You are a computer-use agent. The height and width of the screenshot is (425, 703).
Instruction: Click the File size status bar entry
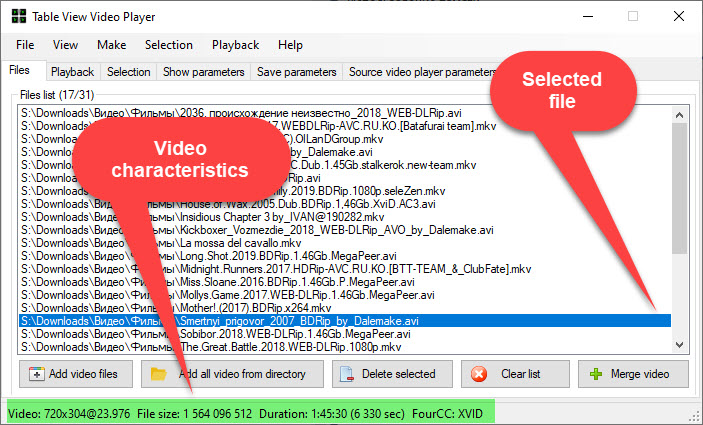(x=195, y=413)
